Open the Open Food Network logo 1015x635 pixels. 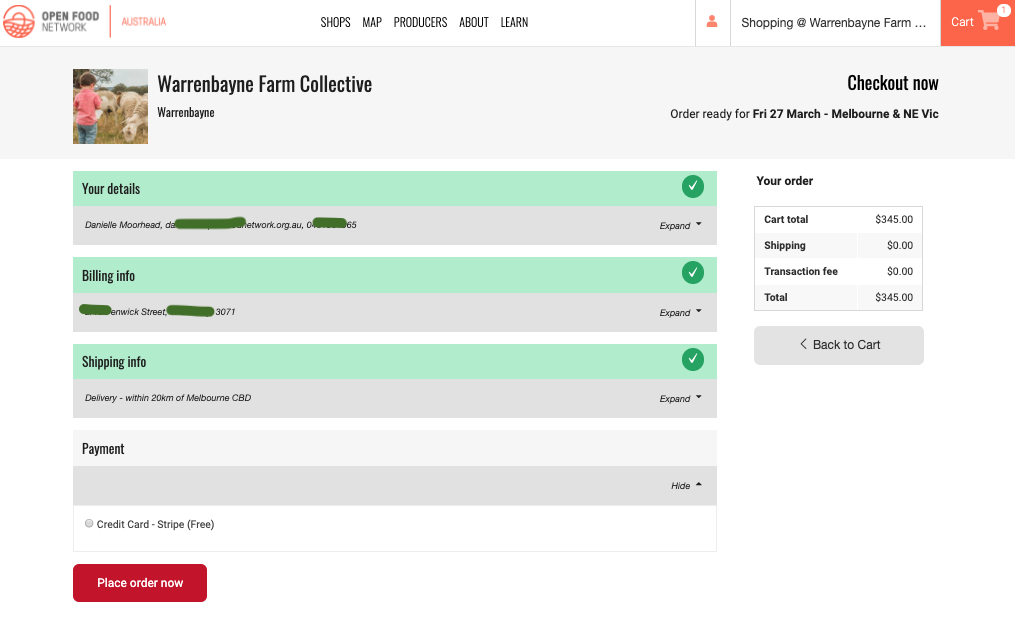coord(52,22)
